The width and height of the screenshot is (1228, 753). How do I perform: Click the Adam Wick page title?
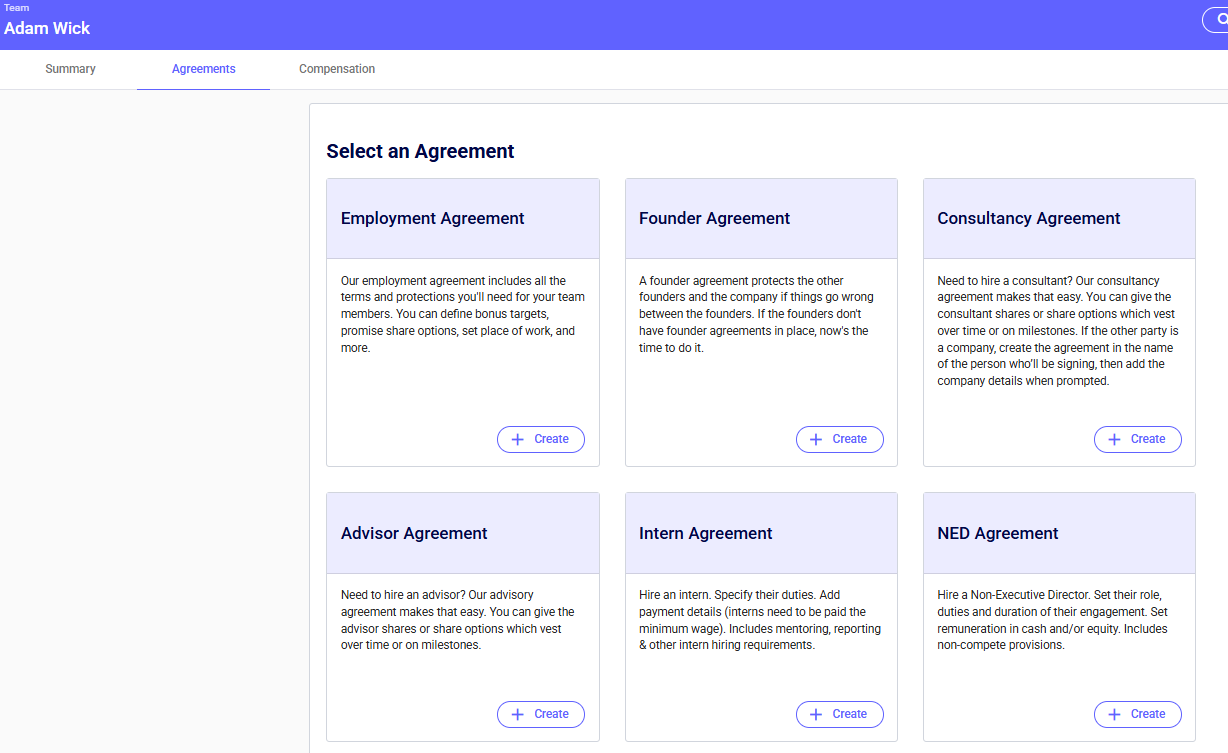pyautogui.click(x=47, y=28)
